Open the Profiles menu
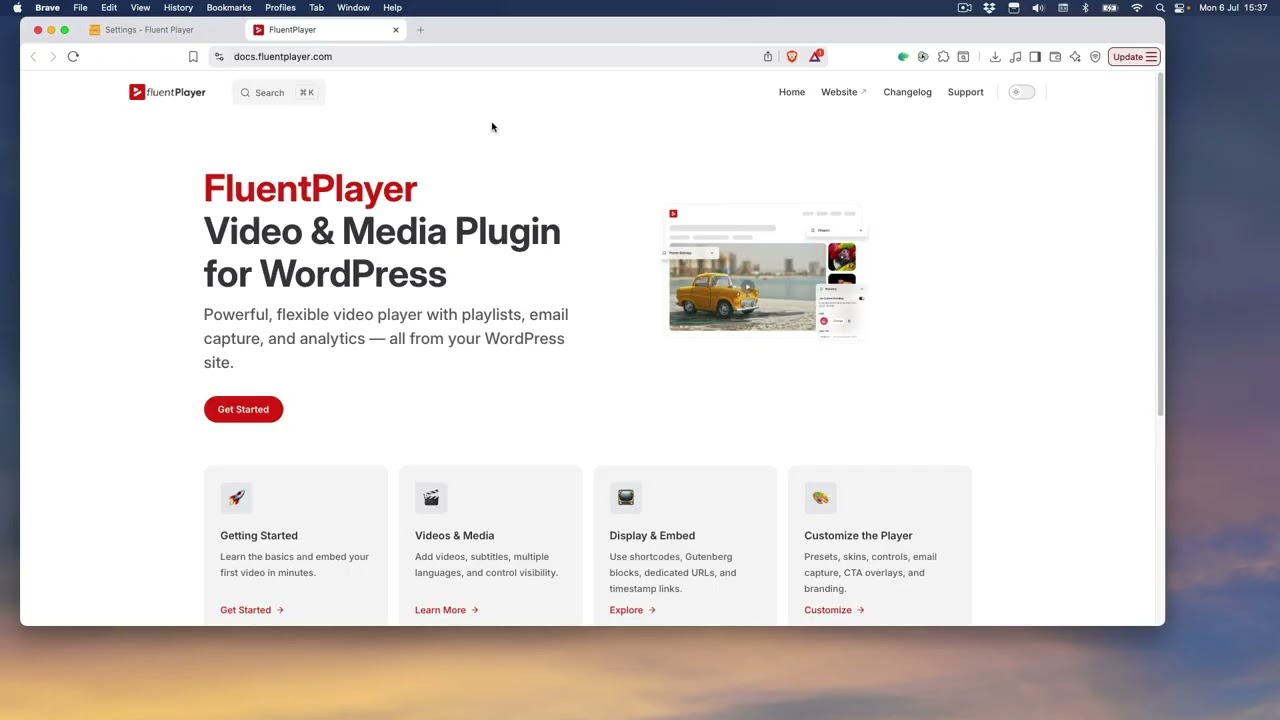This screenshot has width=1280, height=720. 280,8
